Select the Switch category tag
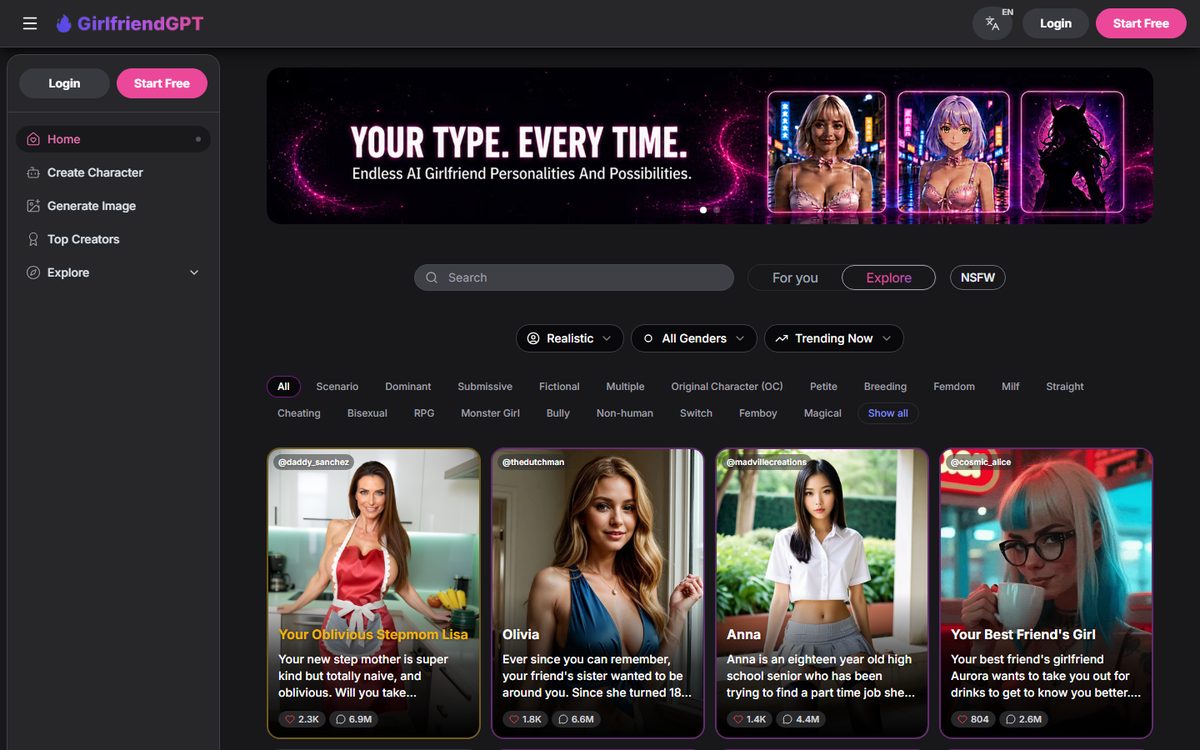Viewport: 1200px width, 750px height. pyautogui.click(x=696, y=413)
